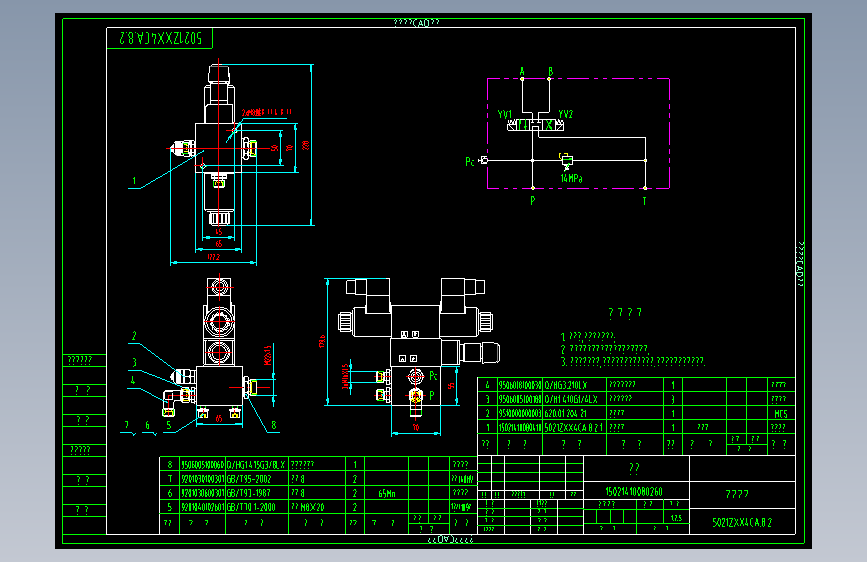Select balloon number 8 right of bottom-left view
Screen dimensions: 867x562
(x=273, y=425)
